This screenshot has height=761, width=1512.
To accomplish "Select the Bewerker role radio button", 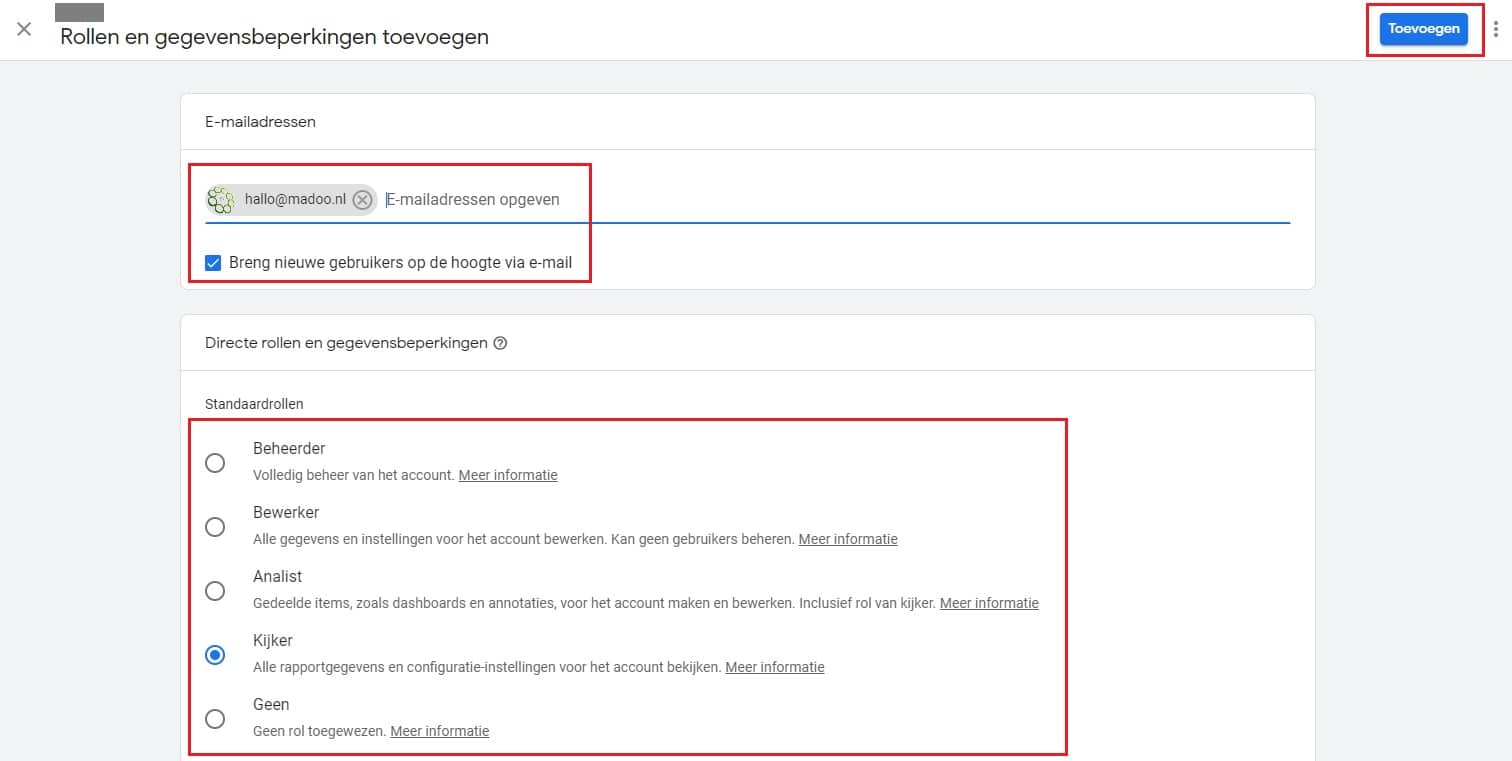I will pos(215,527).
